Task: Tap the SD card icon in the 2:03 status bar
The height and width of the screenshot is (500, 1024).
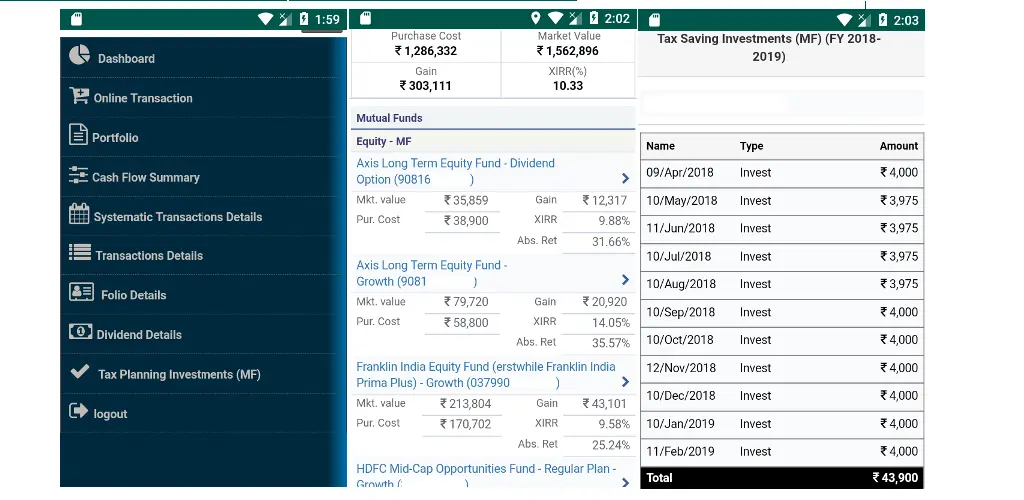Action: click(655, 20)
